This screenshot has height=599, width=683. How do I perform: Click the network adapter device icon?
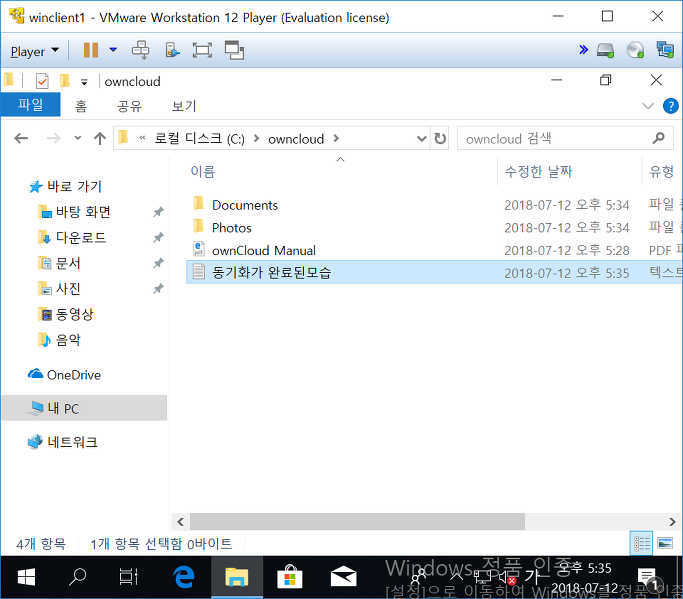pyautogui.click(x=665, y=50)
